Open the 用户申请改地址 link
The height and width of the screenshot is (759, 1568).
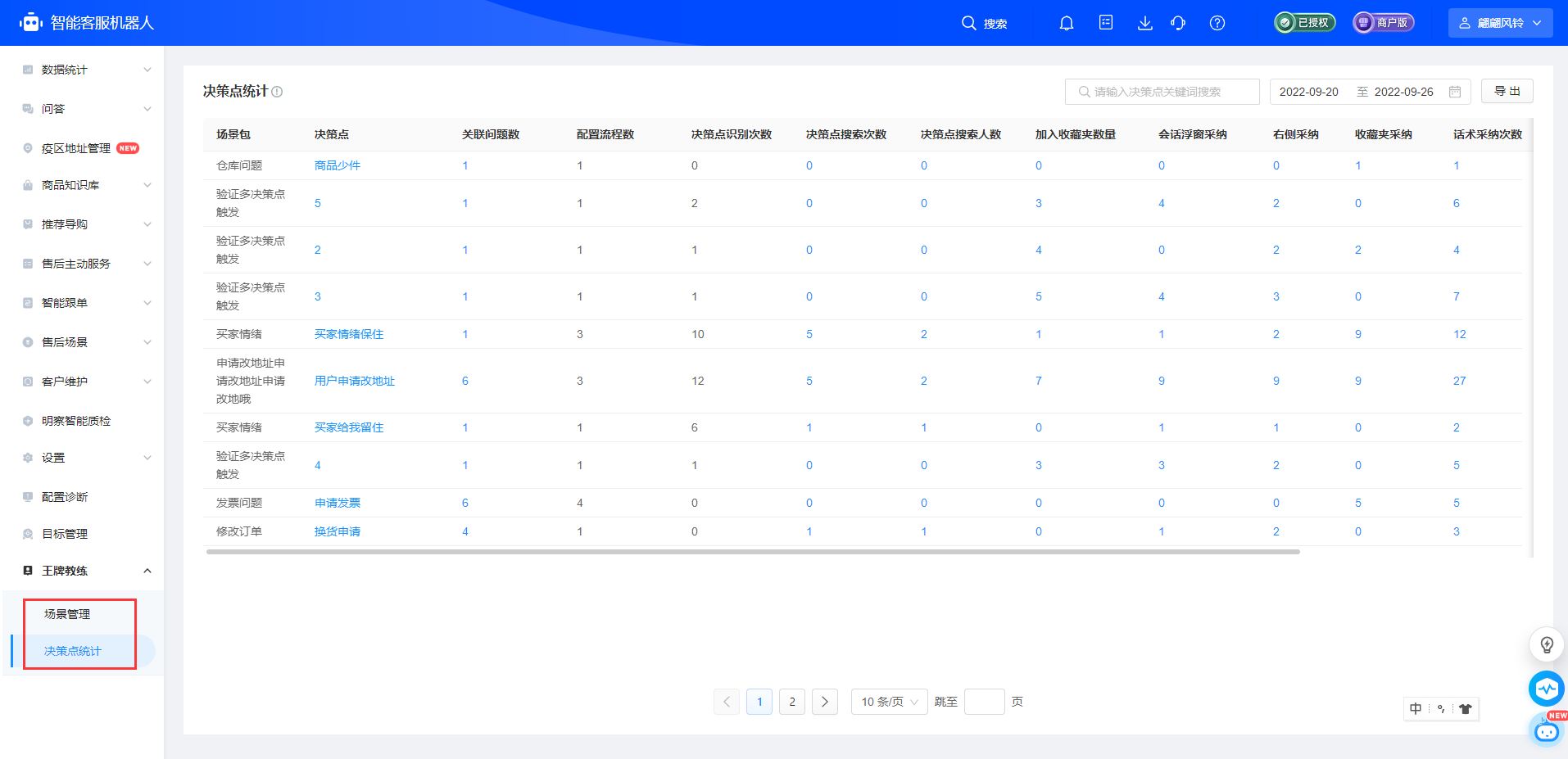[355, 381]
